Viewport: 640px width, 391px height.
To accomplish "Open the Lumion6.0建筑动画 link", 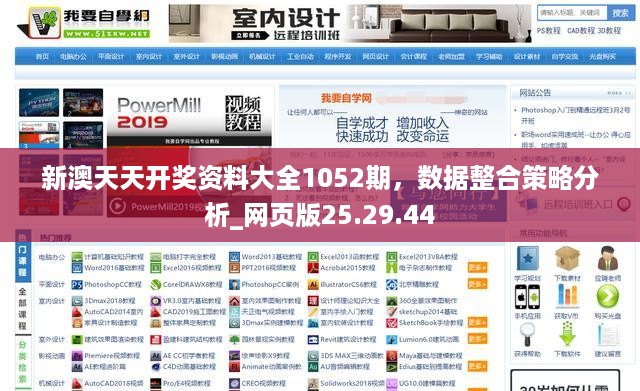I will (x=429, y=339).
